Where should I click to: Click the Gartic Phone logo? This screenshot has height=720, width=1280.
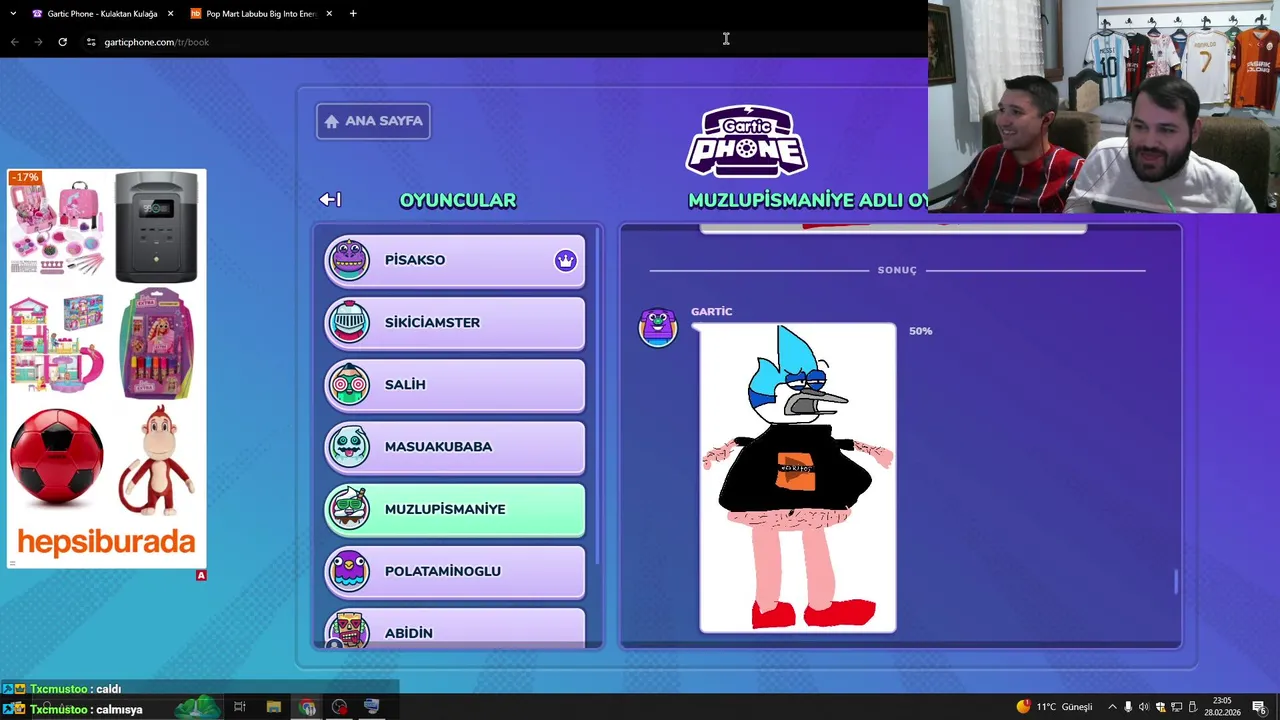[746, 141]
